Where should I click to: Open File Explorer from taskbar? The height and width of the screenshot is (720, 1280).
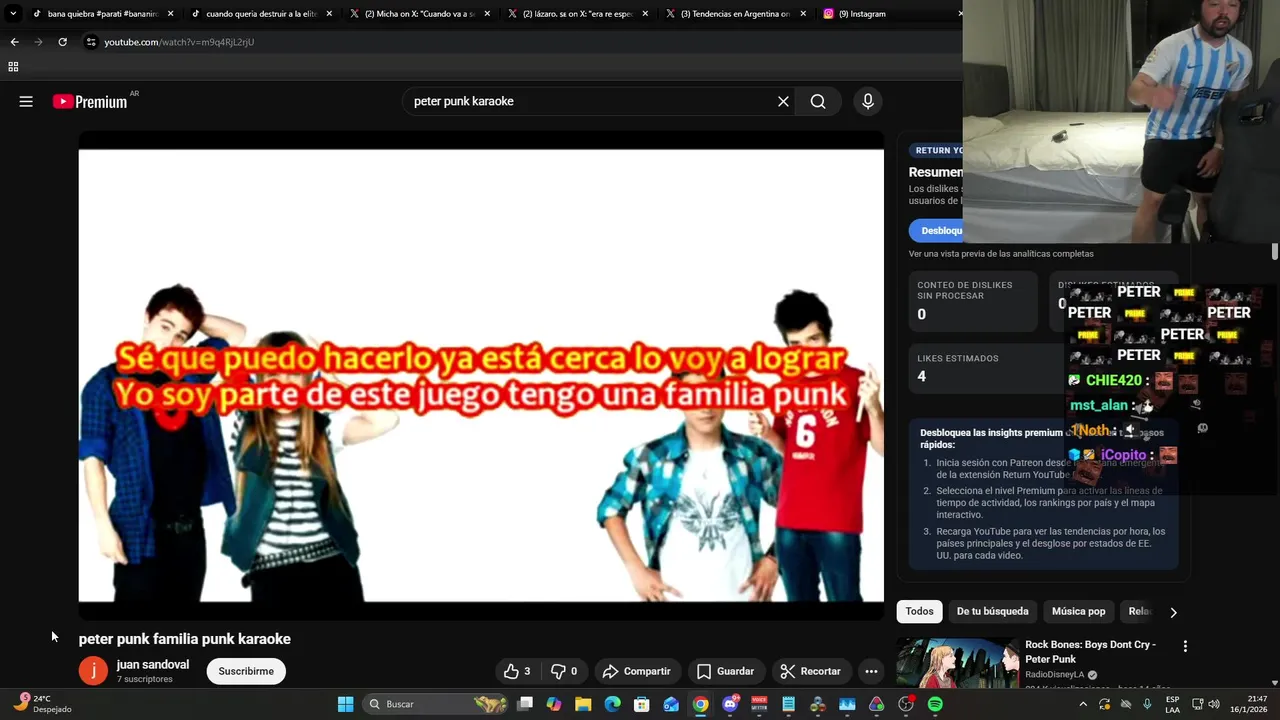click(583, 704)
